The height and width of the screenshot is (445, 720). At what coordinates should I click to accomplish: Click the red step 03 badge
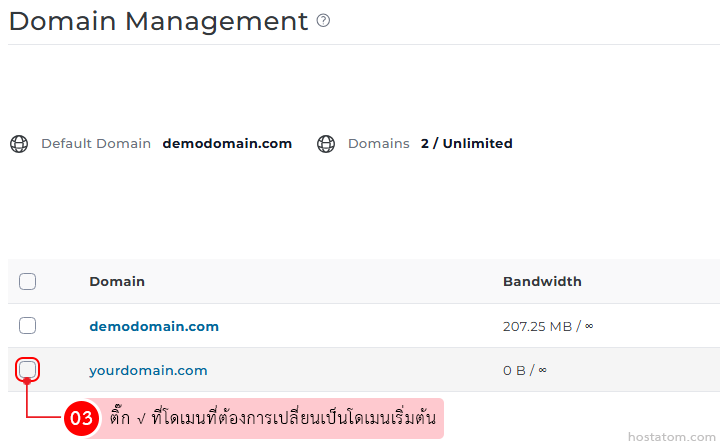click(x=82, y=419)
